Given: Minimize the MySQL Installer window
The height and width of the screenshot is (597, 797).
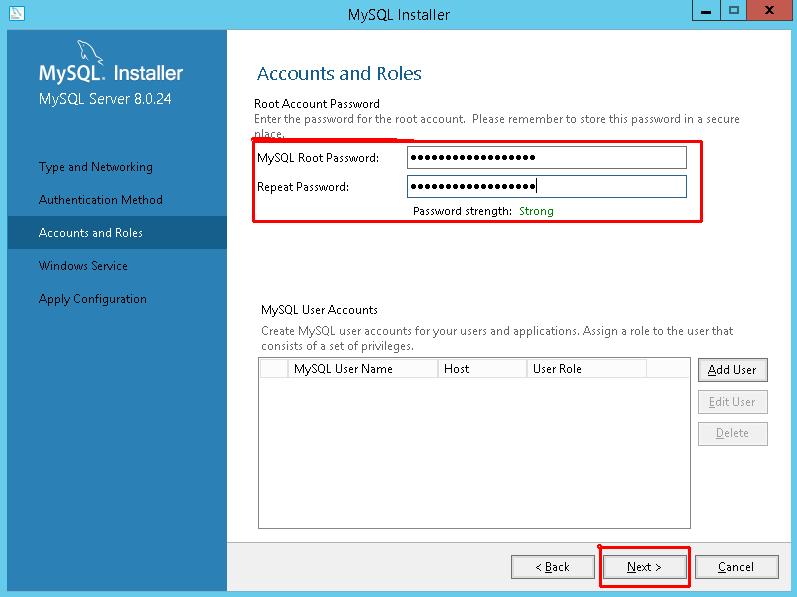Looking at the screenshot, I should [706, 11].
